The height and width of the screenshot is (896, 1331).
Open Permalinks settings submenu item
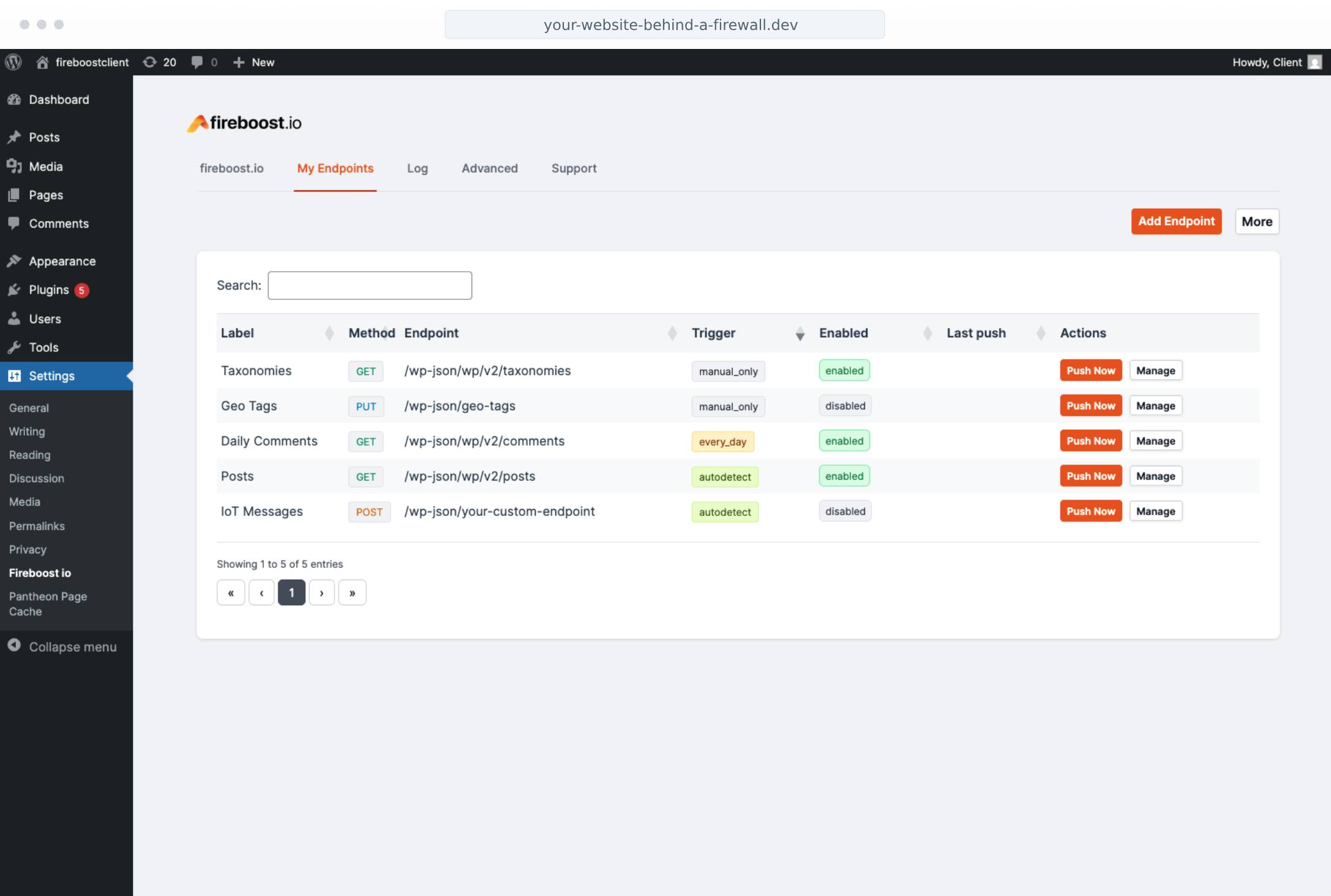click(x=37, y=526)
